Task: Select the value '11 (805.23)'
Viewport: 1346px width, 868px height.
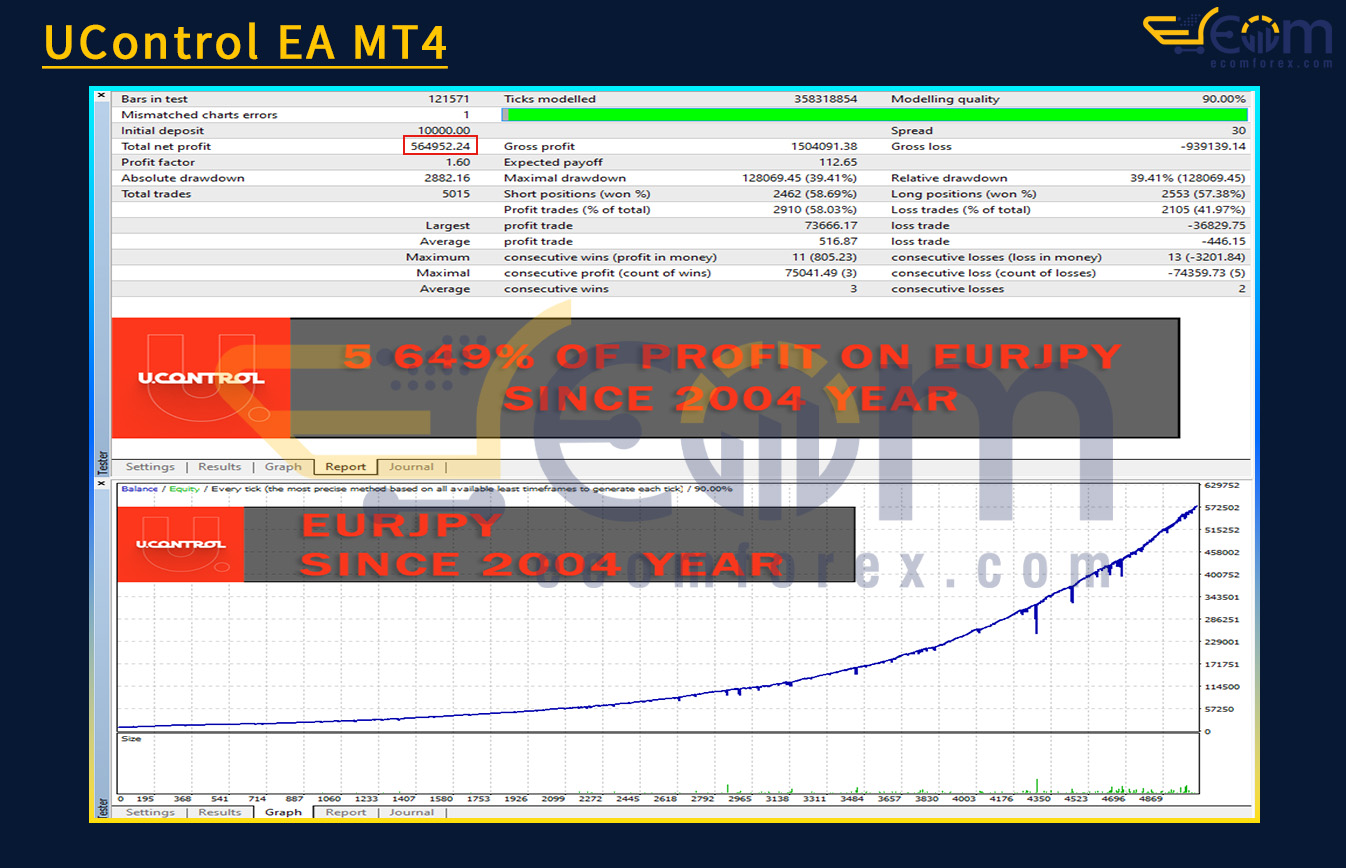Action: [x=825, y=257]
